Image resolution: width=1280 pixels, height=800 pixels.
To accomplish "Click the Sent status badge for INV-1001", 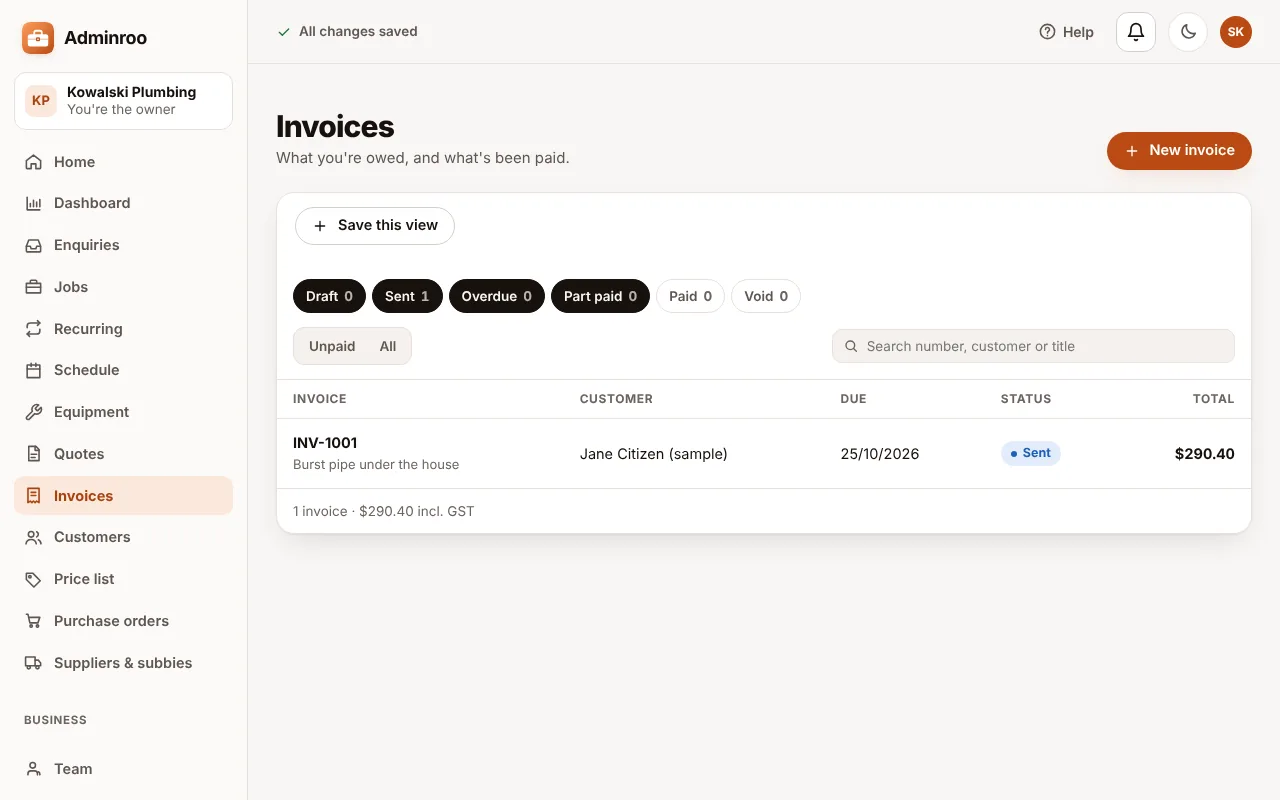I will [x=1030, y=453].
